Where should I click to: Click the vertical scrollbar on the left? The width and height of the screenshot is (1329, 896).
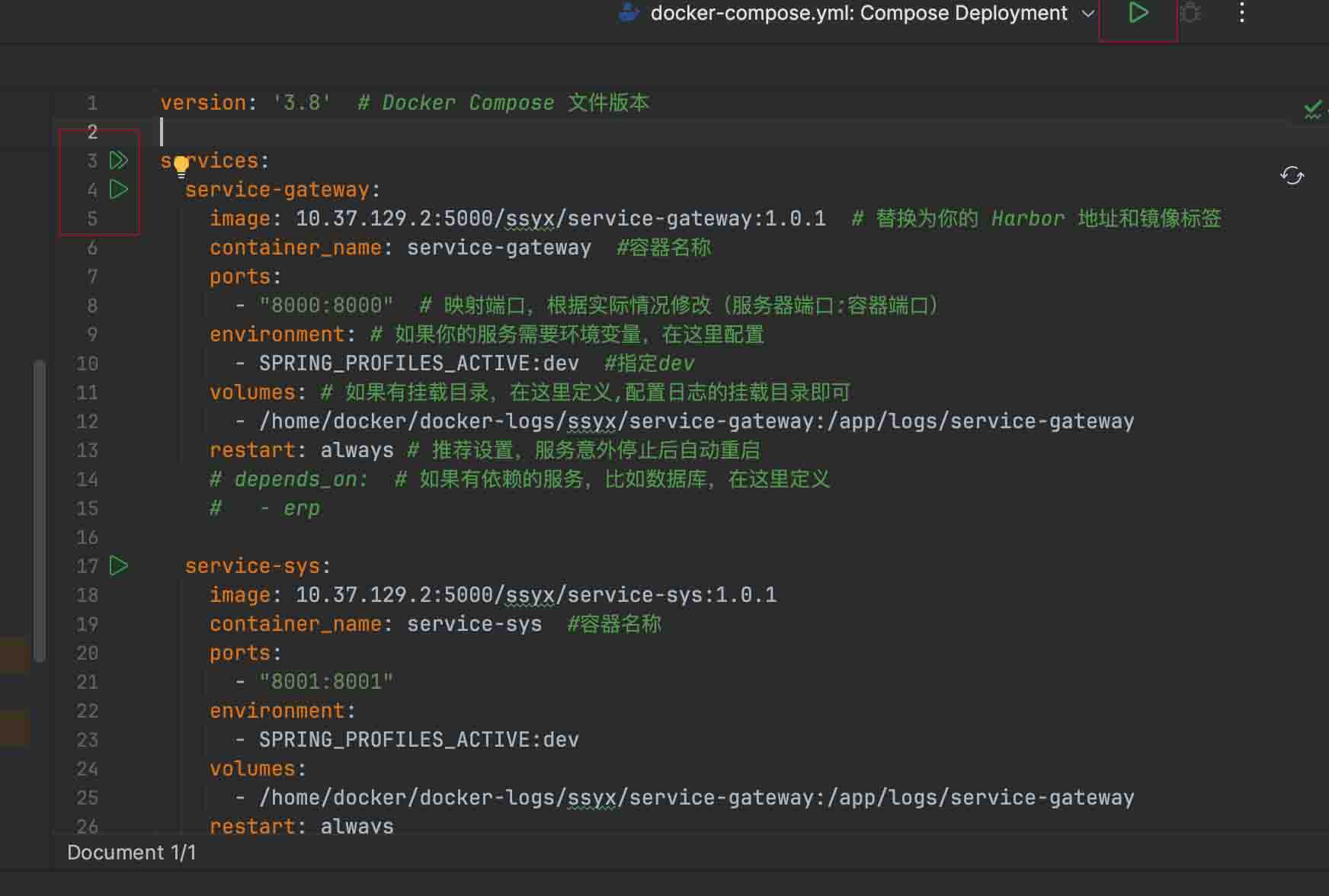click(x=40, y=510)
